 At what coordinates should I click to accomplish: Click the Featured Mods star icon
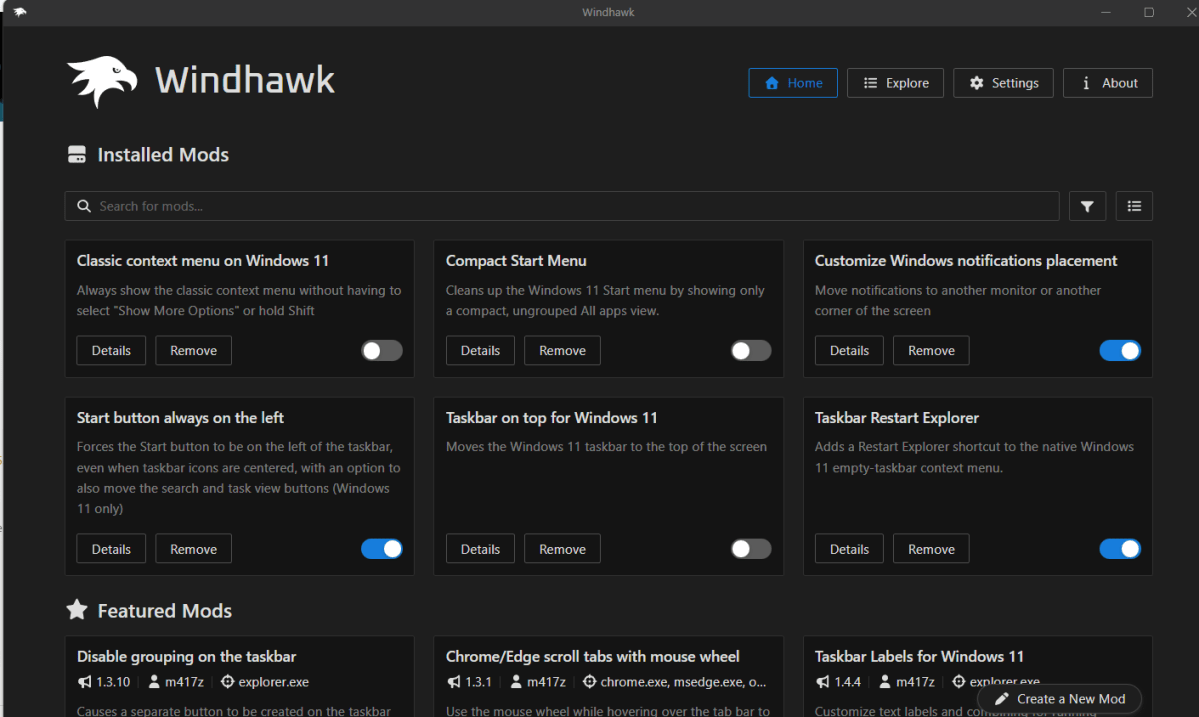(77, 610)
